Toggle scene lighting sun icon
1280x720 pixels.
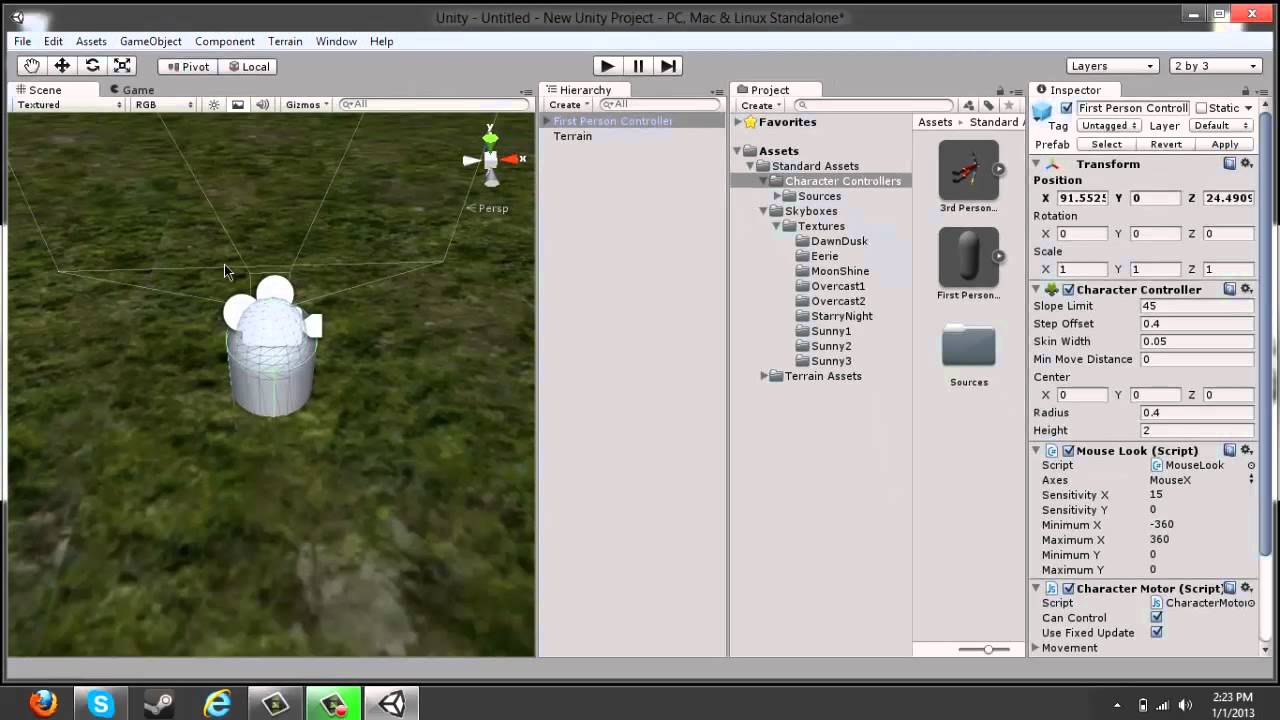coord(213,104)
